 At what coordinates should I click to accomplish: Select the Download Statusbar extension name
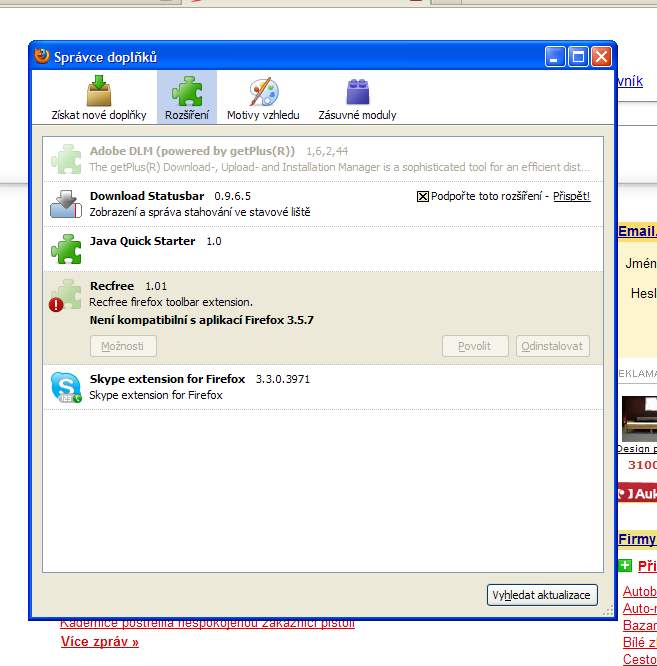tap(147, 196)
